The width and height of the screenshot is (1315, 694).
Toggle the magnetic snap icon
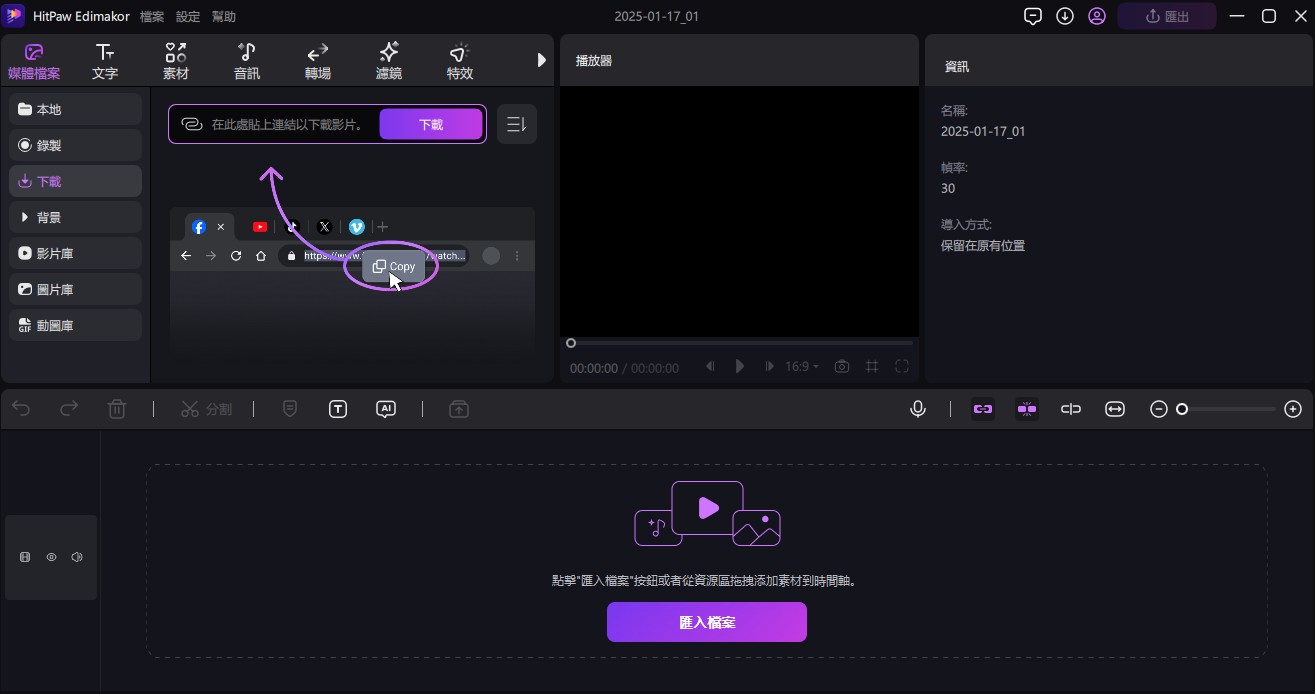pyautogui.click(x=1027, y=409)
